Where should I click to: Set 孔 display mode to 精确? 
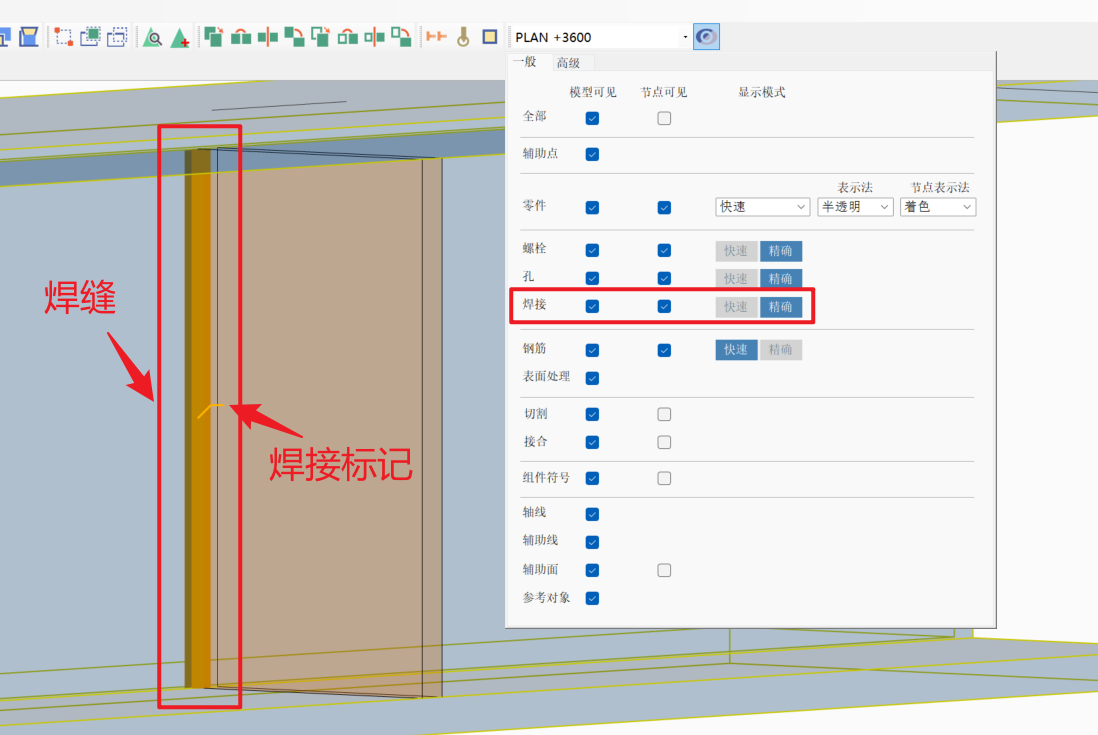[x=781, y=279]
